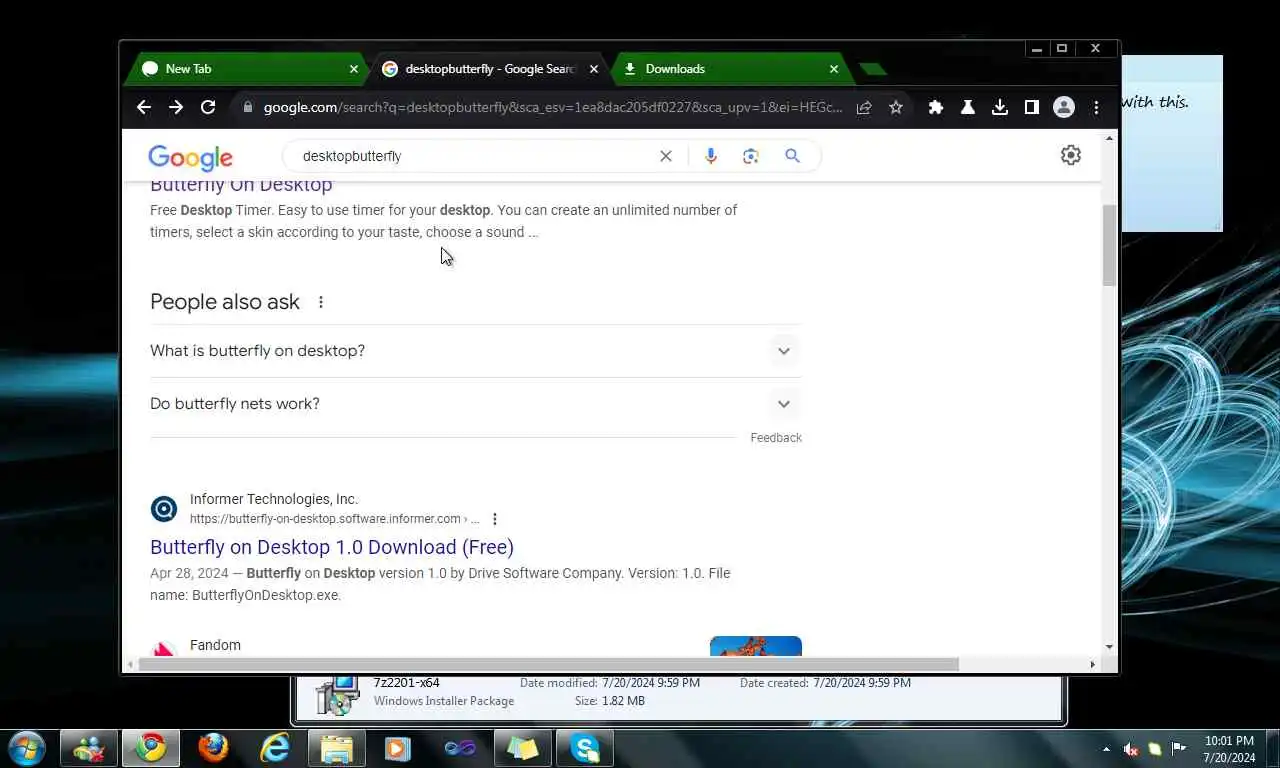Open Skype from the taskbar

(585, 748)
